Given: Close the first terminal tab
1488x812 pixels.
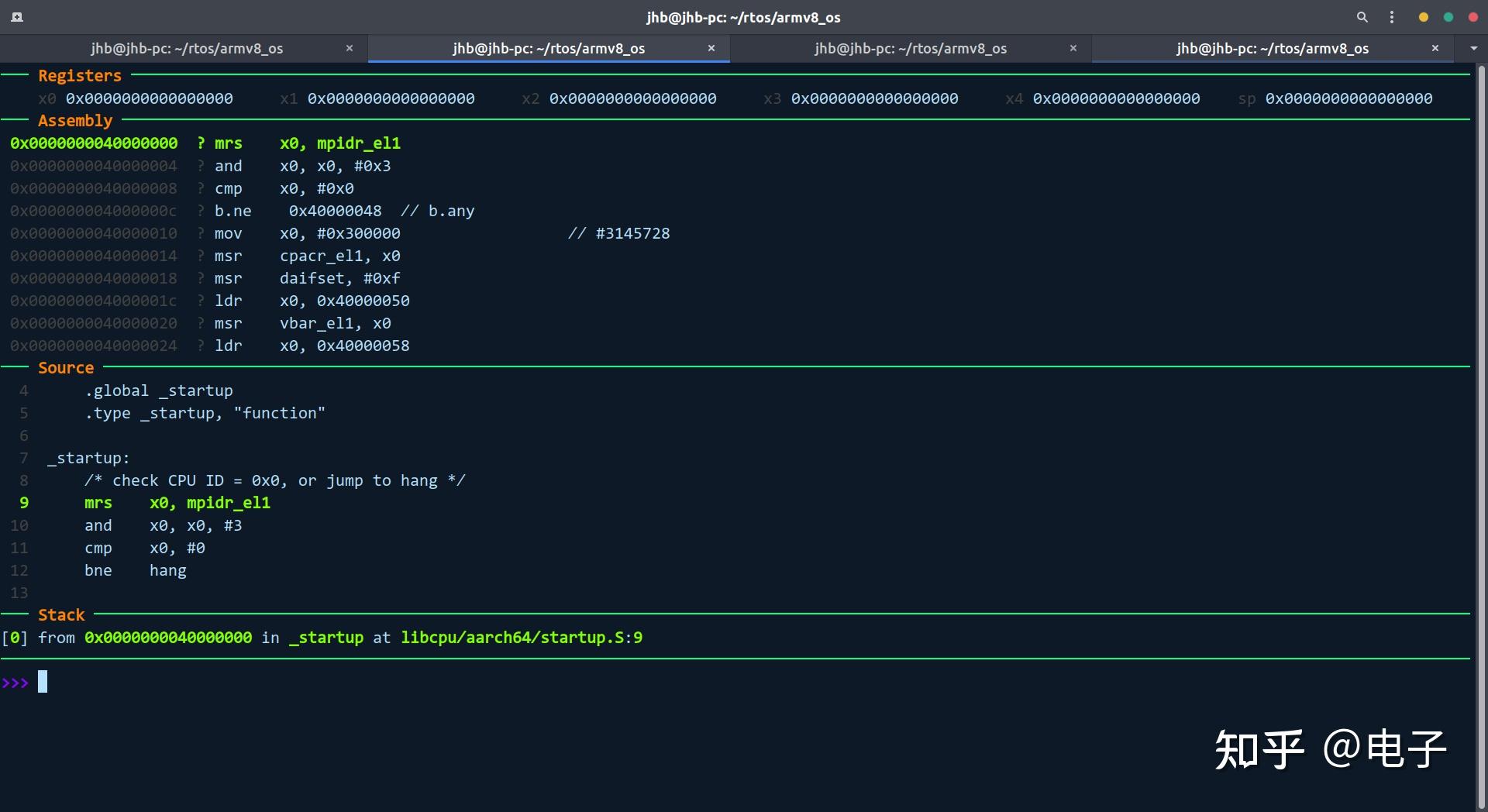Looking at the screenshot, I should (x=350, y=48).
